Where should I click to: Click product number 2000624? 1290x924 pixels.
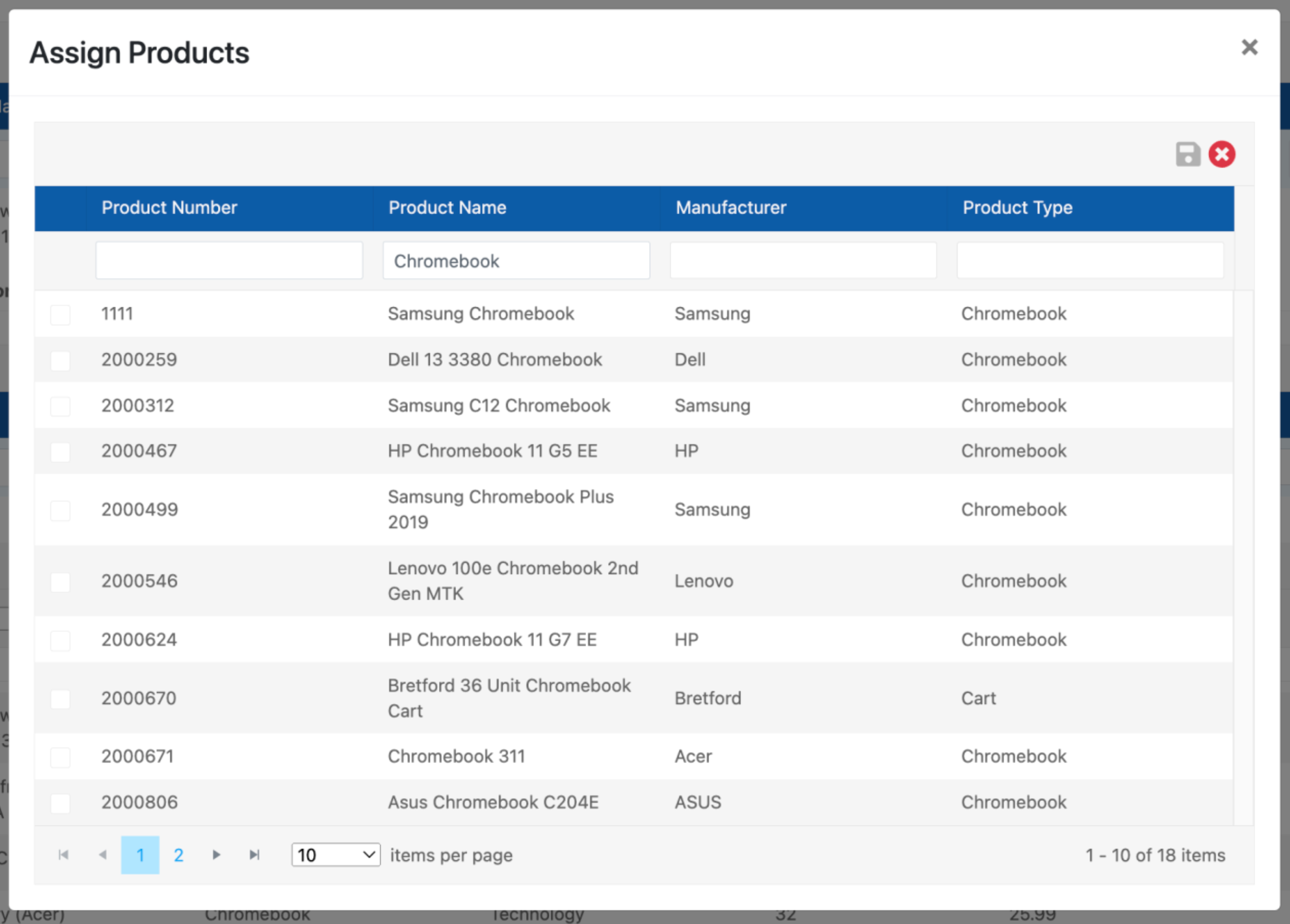click(139, 640)
